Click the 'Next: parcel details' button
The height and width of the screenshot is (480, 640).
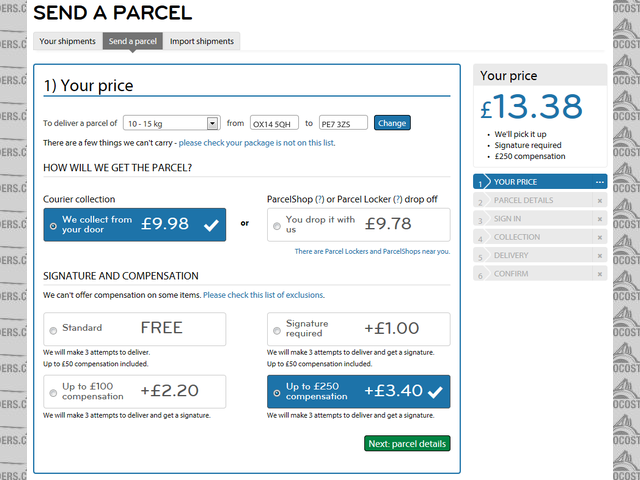(x=407, y=443)
